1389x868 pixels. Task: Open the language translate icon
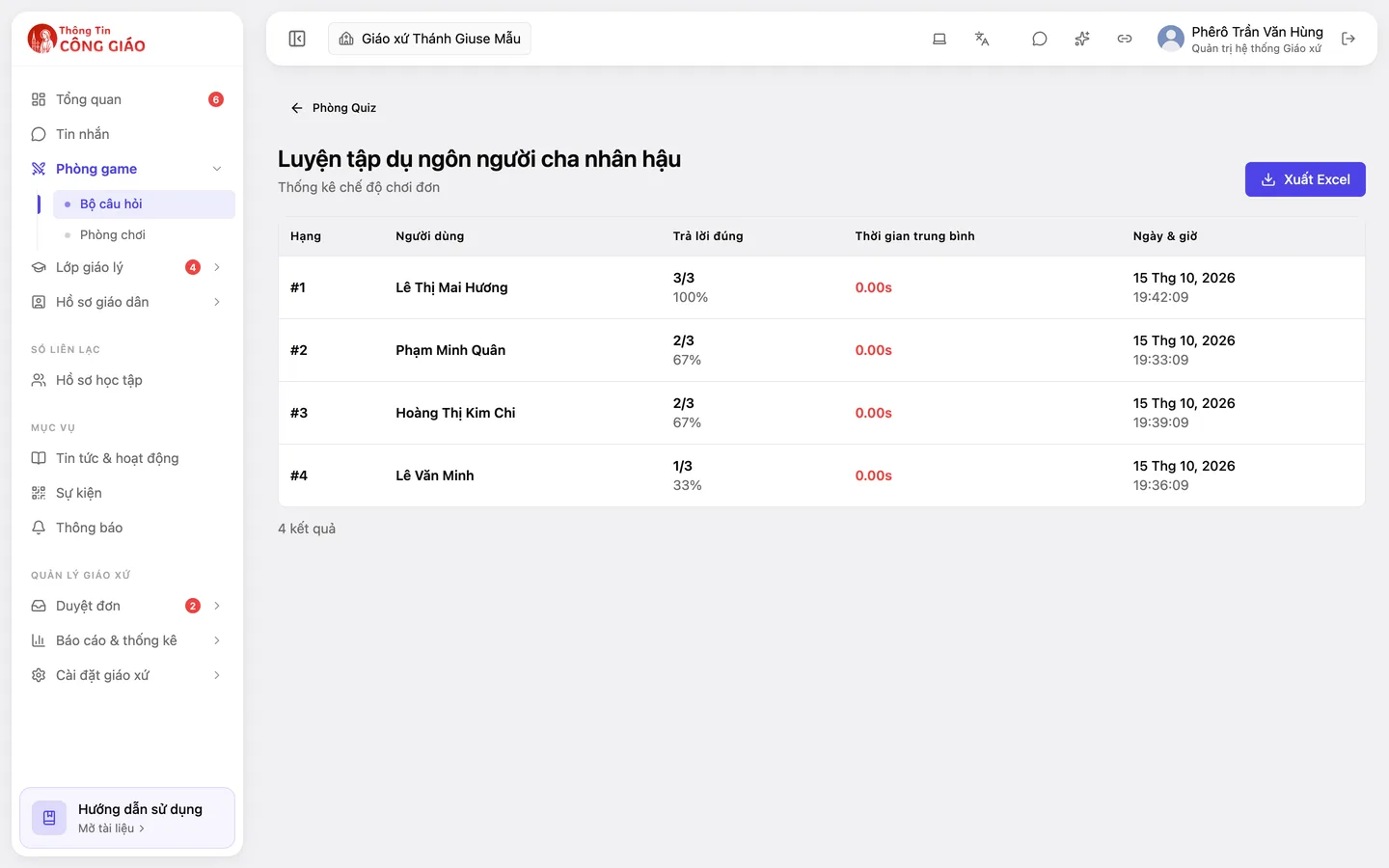(982, 39)
